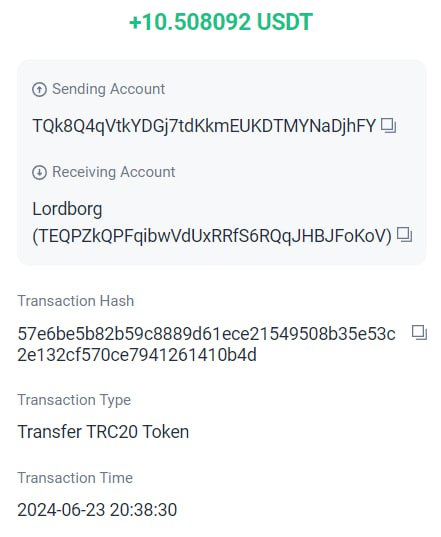Click the Transfer TRC20 Token value

pos(103,432)
